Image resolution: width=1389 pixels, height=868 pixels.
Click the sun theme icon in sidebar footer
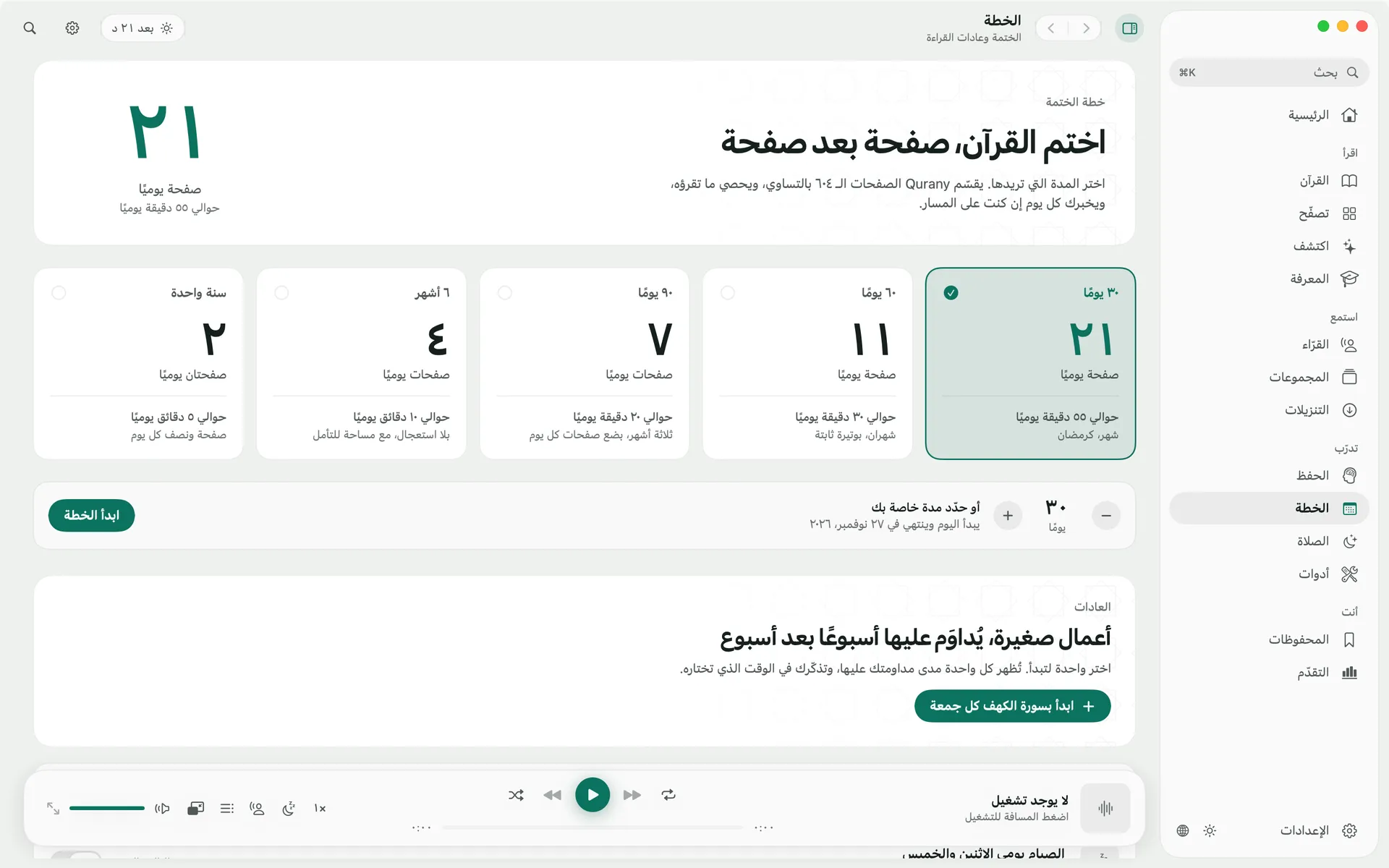click(1210, 830)
